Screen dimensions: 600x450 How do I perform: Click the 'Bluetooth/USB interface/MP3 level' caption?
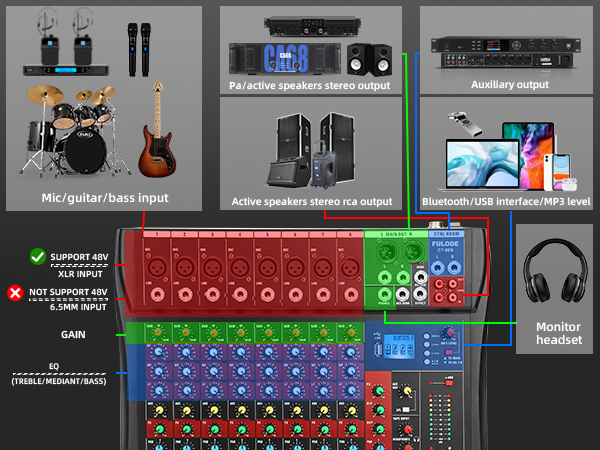click(506, 201)
